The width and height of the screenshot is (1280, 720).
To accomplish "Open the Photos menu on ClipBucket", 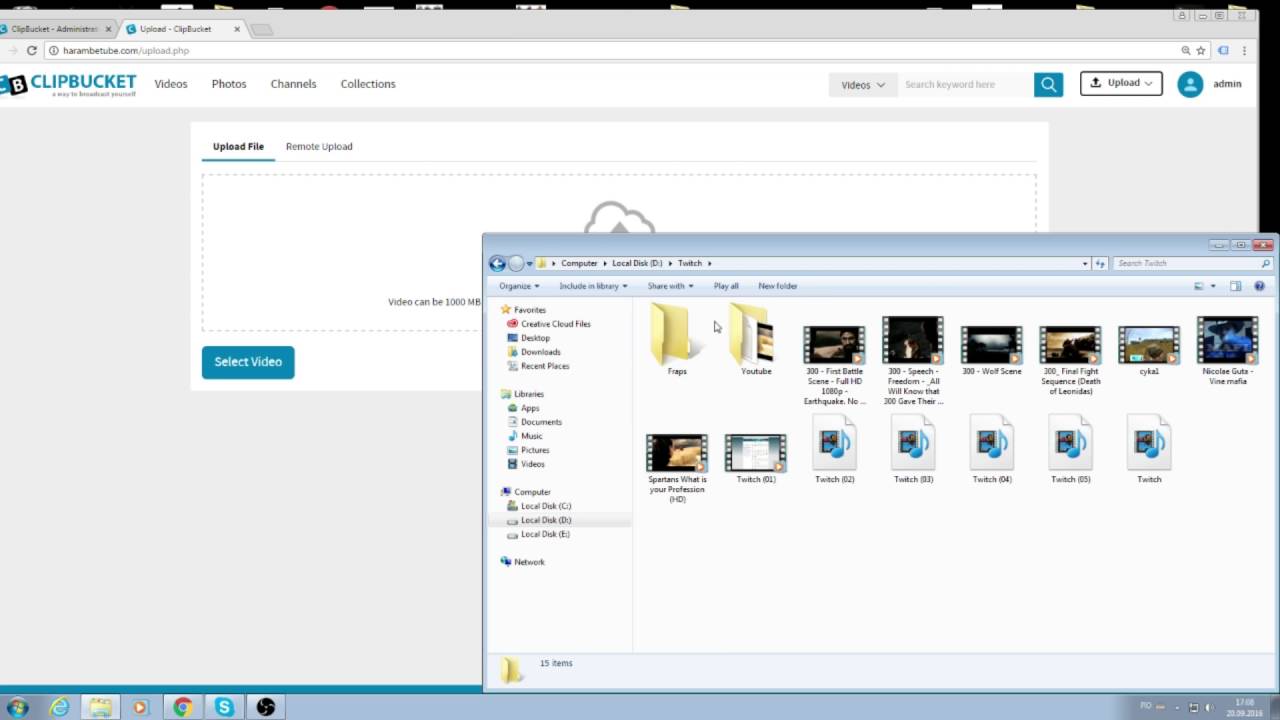I will tap(229, 84).
